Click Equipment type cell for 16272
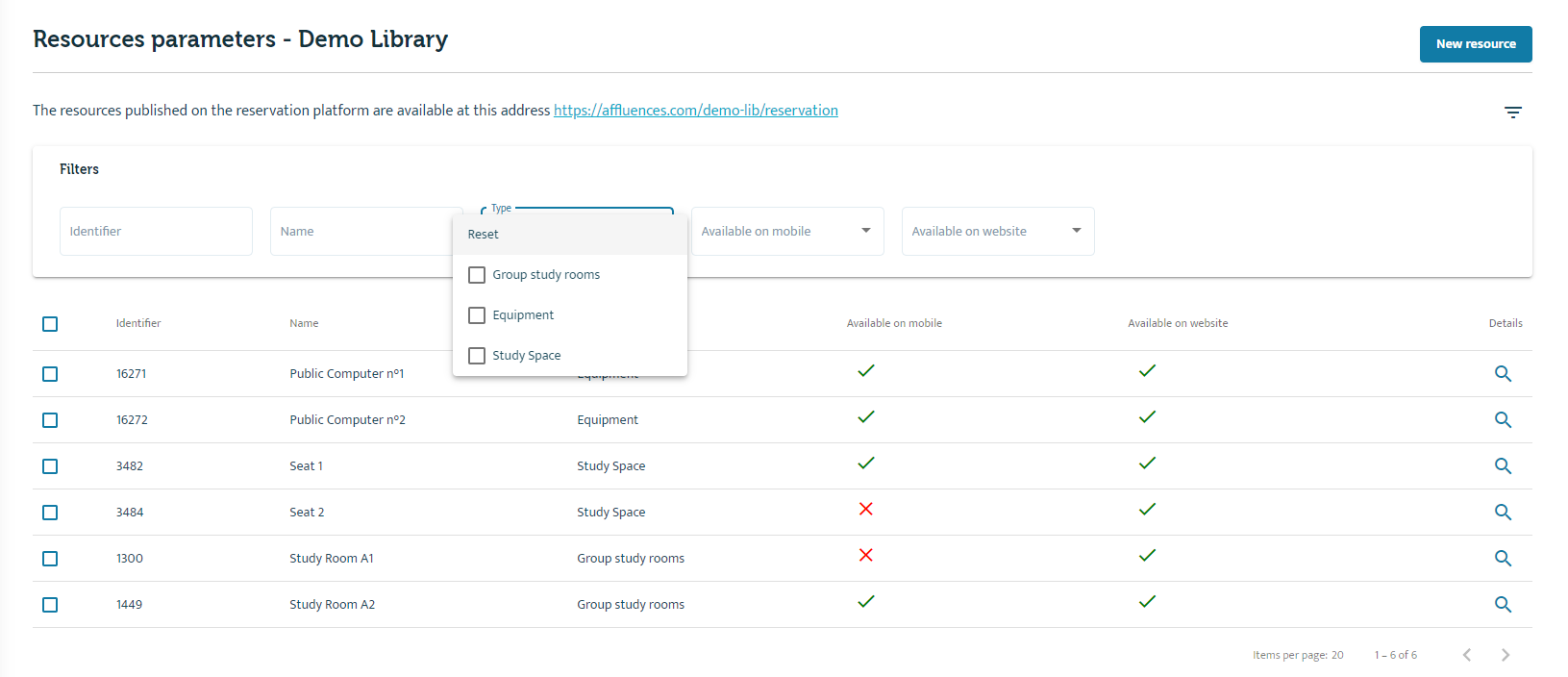 (608, 420)
